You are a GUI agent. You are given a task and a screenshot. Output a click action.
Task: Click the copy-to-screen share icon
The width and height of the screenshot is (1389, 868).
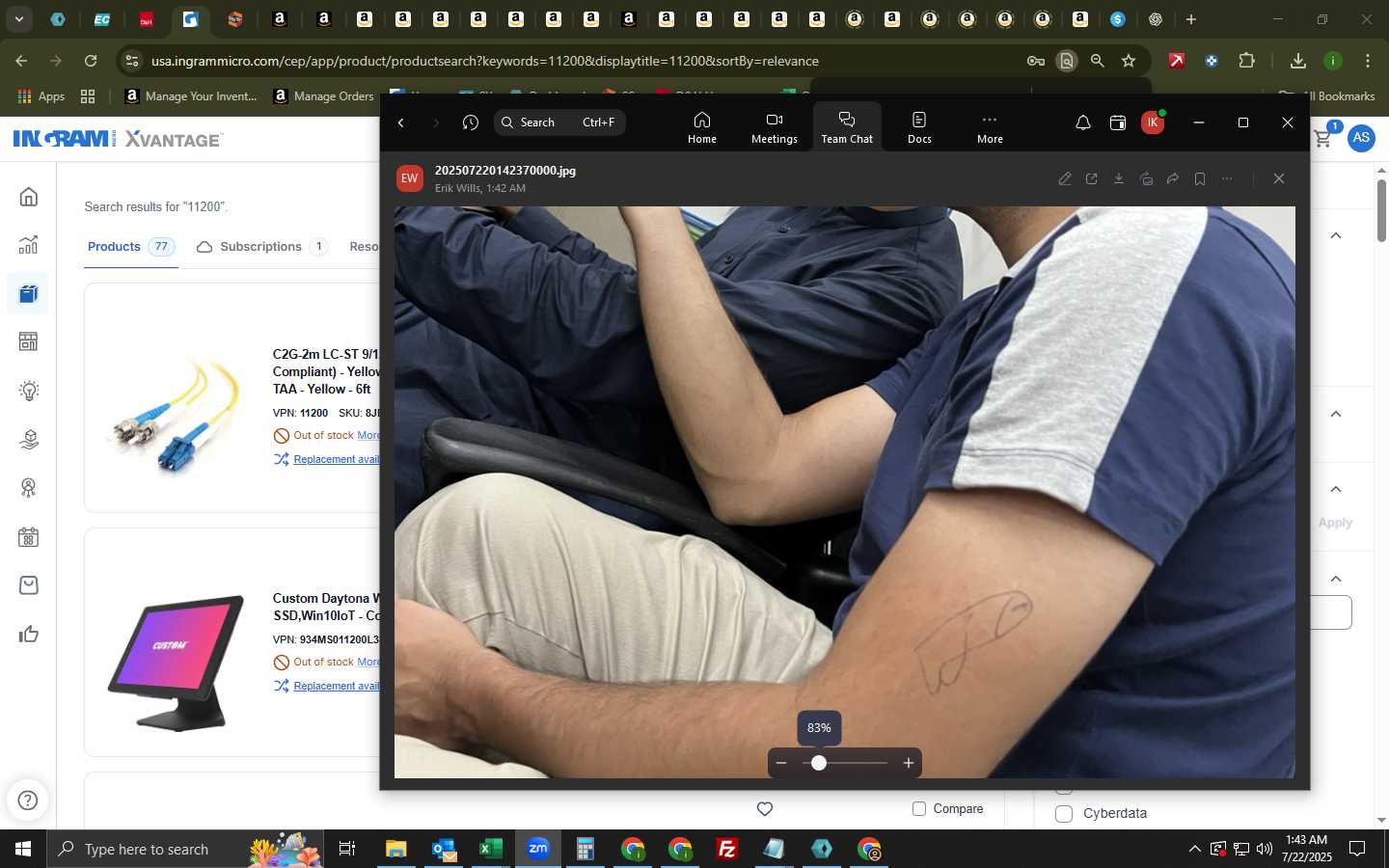point(1146,178)
